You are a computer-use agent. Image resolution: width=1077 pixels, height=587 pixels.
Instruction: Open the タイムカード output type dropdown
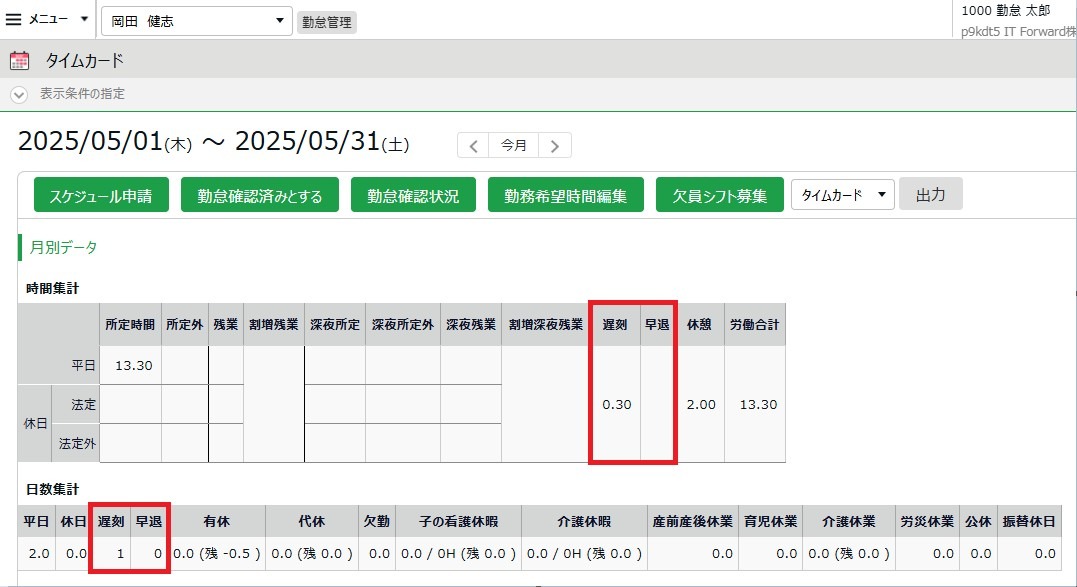tap(842, 195)
